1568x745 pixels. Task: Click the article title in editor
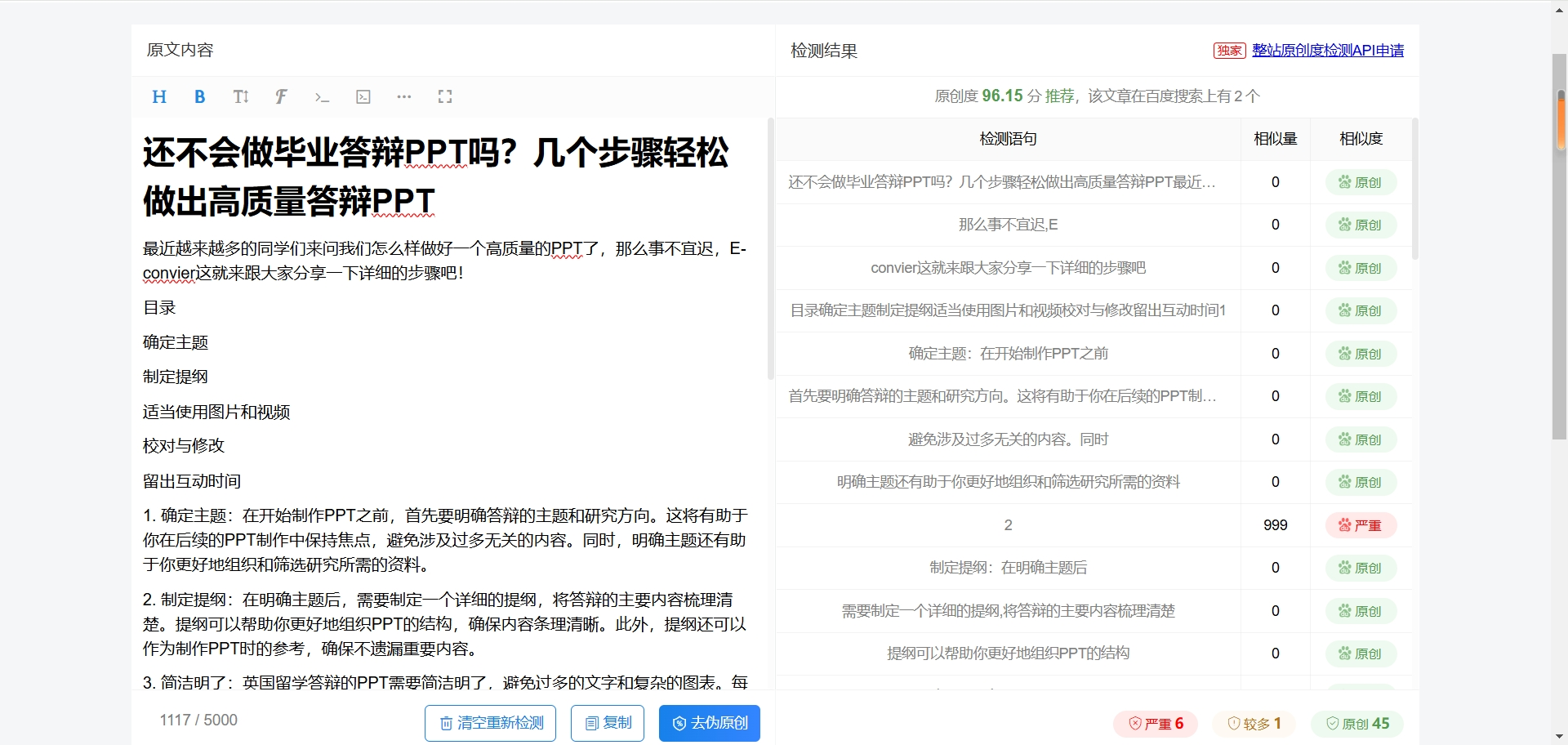(436, 176)
